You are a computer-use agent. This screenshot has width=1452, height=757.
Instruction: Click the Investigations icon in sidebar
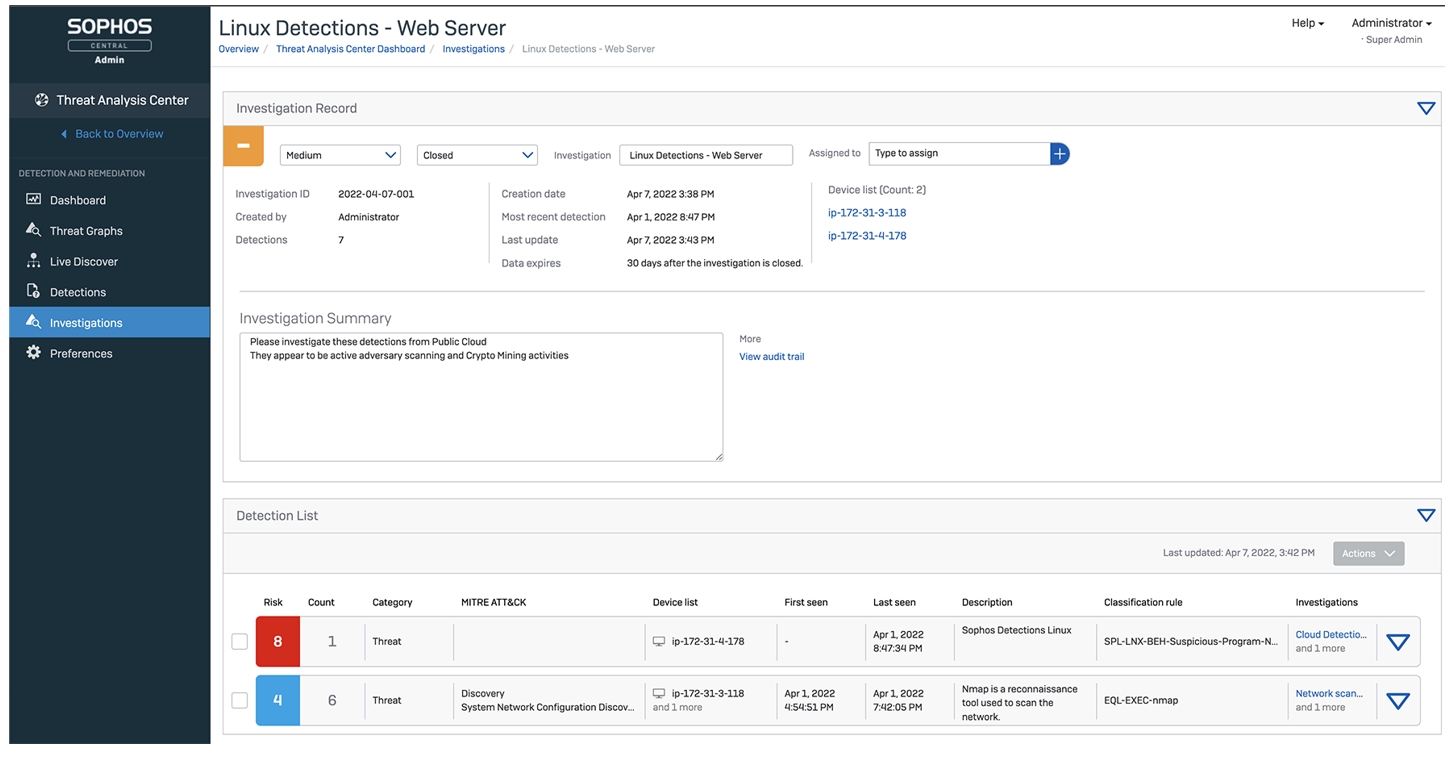(33, 322)
